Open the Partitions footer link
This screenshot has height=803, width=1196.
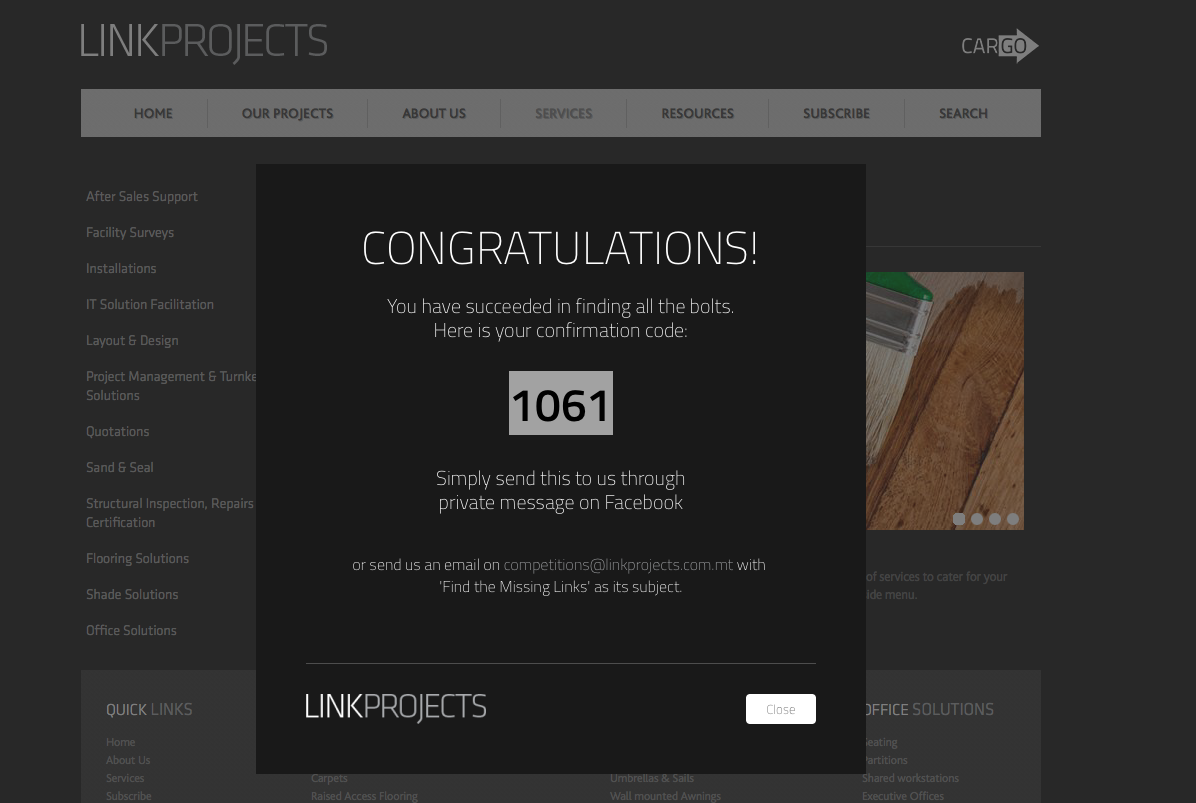887,760
